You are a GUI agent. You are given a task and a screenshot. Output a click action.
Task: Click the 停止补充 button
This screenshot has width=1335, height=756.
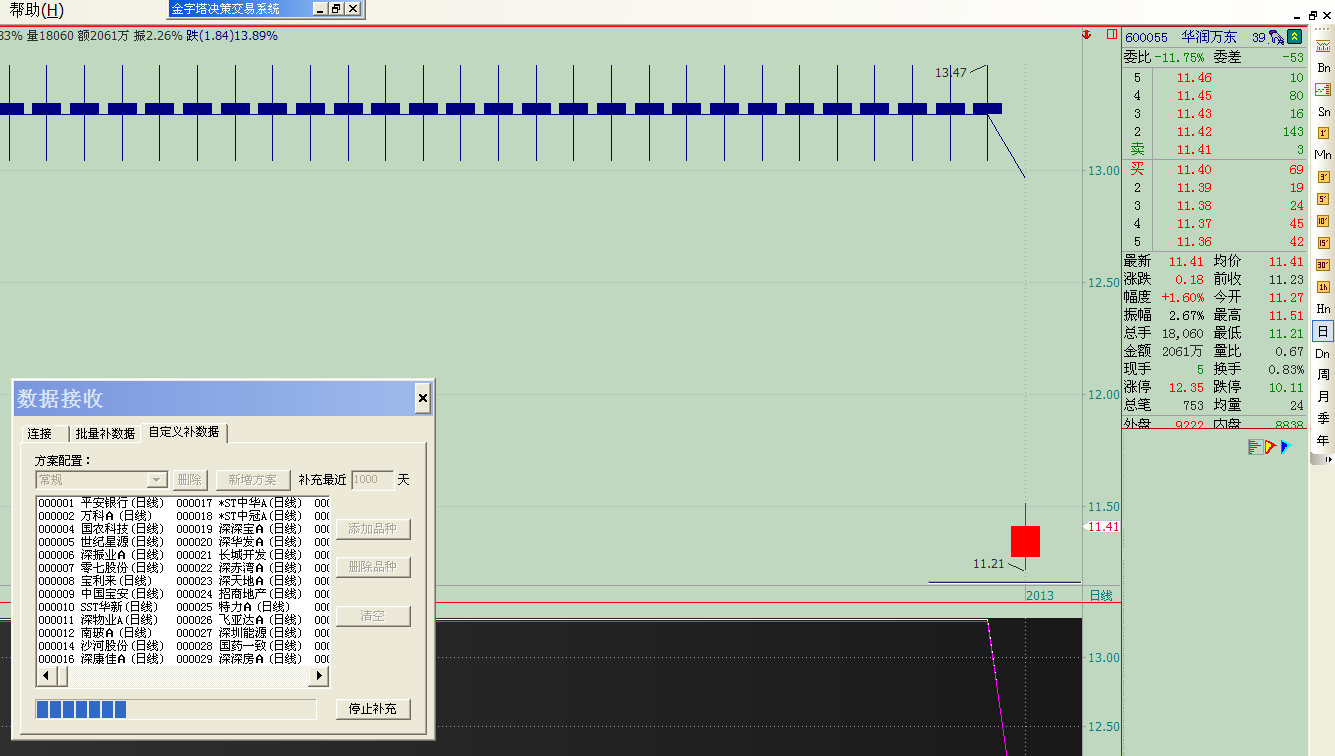372,709
